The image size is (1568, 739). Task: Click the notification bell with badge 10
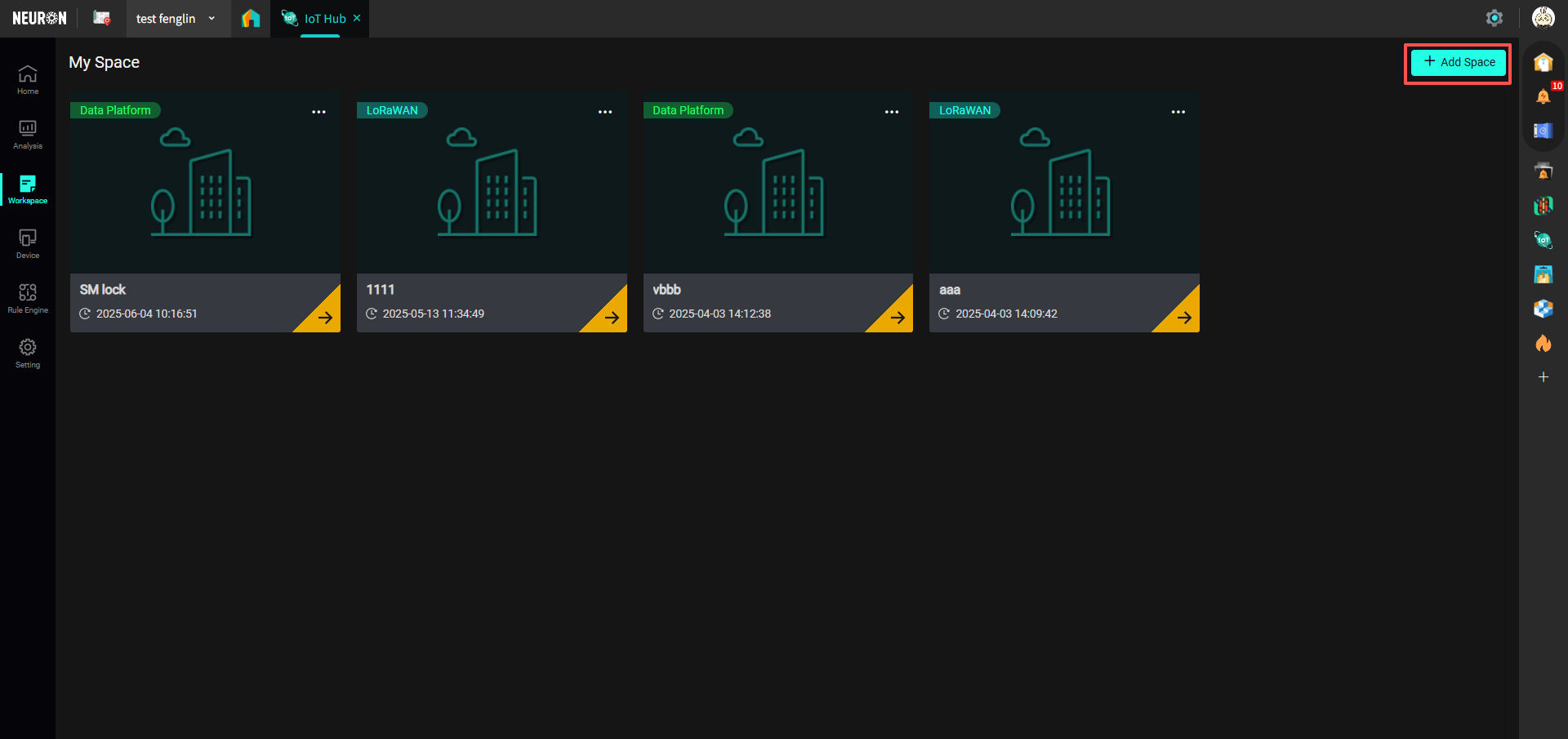[x=1543, y=96]
